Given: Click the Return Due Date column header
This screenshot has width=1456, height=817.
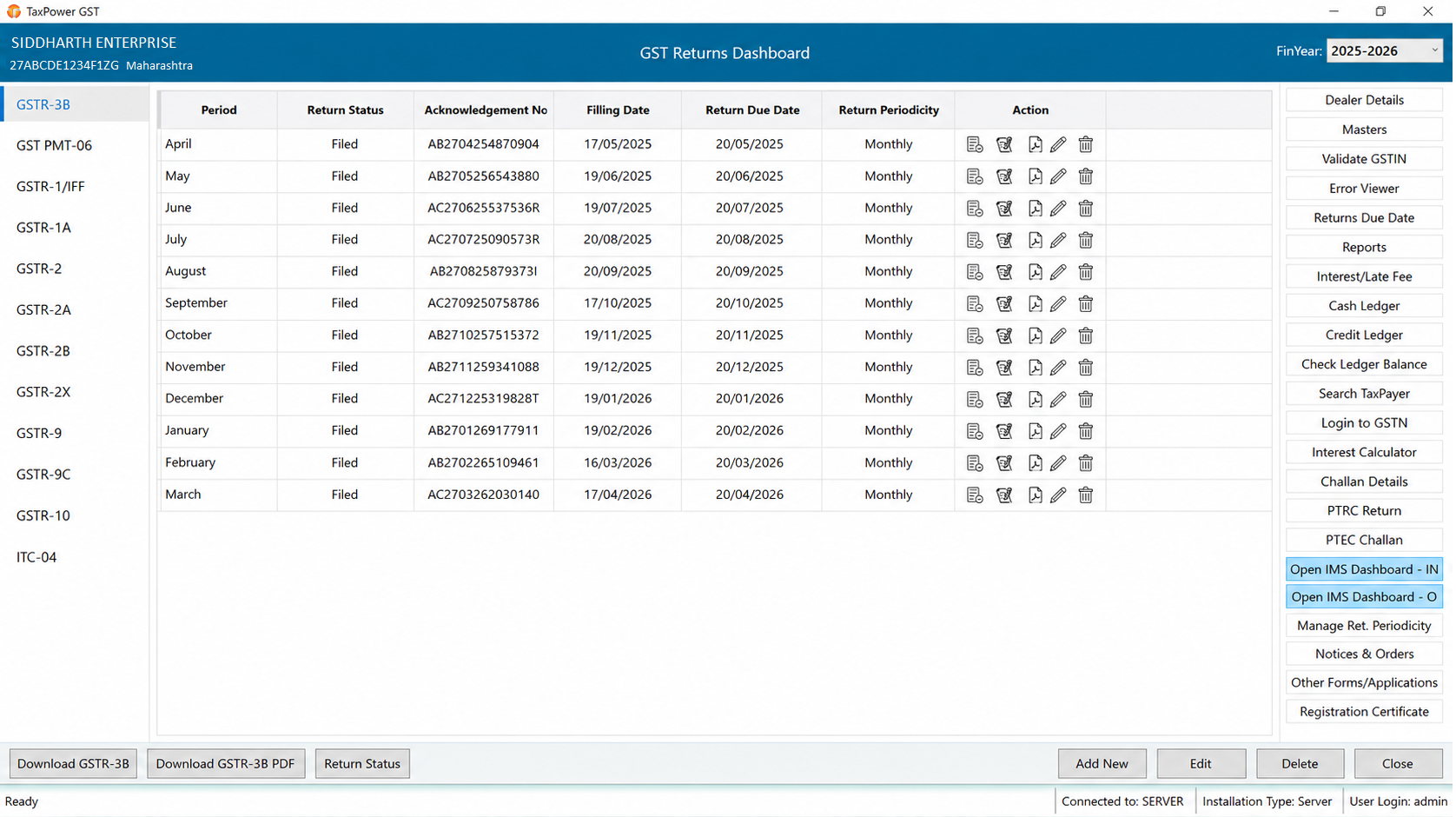Looking at the screenshot, I should [x=752, y=110].
